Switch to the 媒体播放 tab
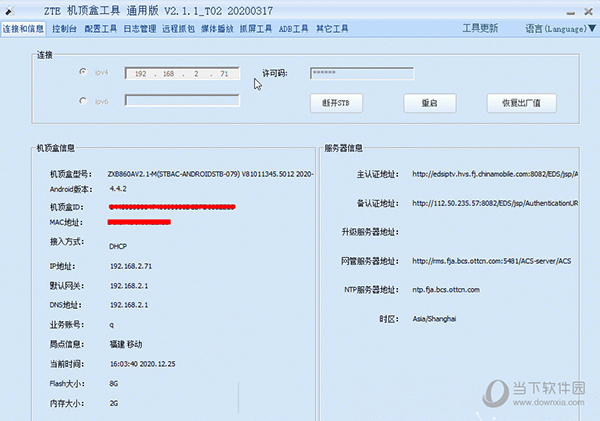Viewport: 600px width, 421px height. click(217, 29)
